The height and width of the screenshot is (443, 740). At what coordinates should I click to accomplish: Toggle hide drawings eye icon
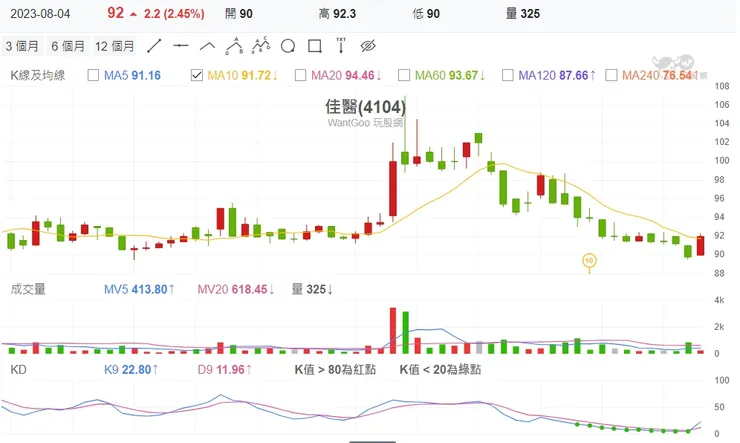368,46
